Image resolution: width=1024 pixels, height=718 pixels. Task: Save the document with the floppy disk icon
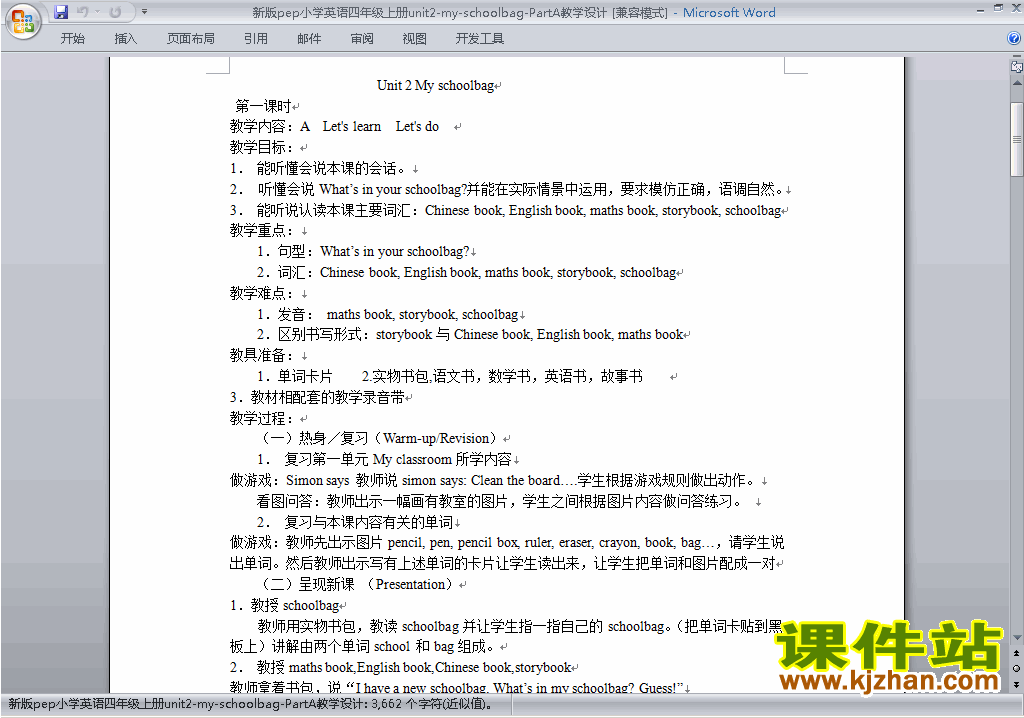[61, 12]
